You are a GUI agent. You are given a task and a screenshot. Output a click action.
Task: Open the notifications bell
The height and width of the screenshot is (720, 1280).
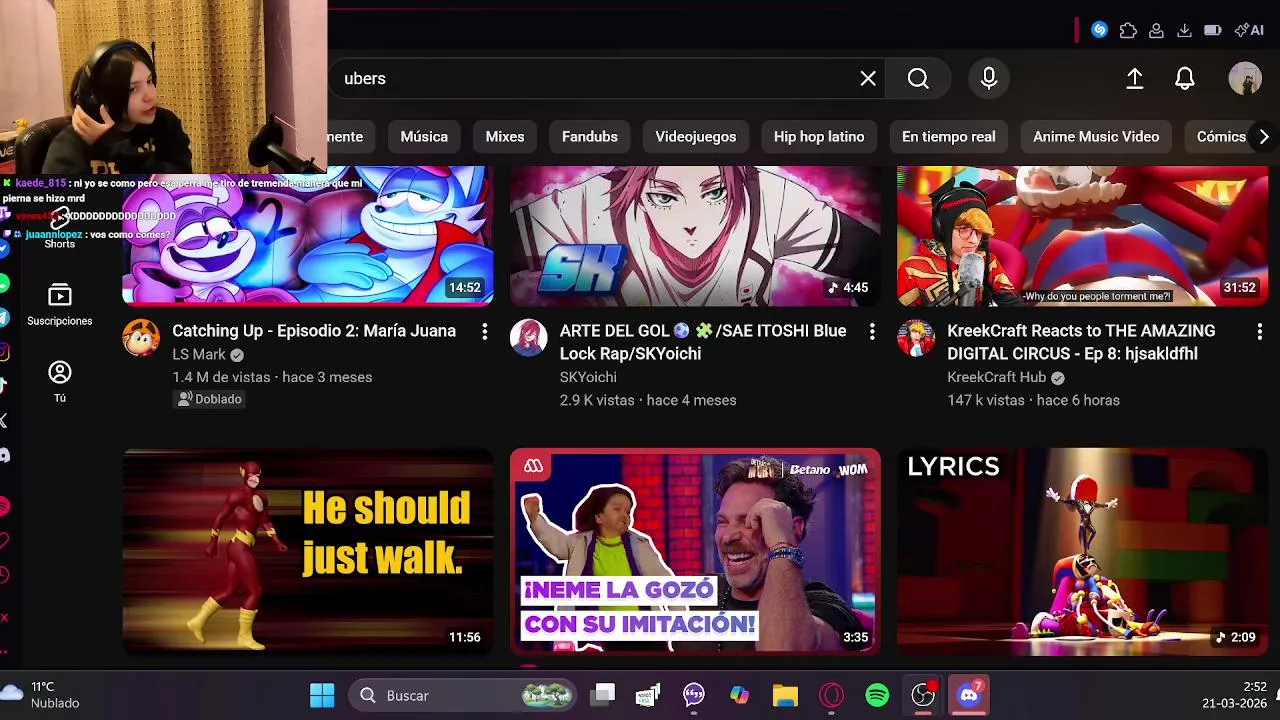point(1185,79)
